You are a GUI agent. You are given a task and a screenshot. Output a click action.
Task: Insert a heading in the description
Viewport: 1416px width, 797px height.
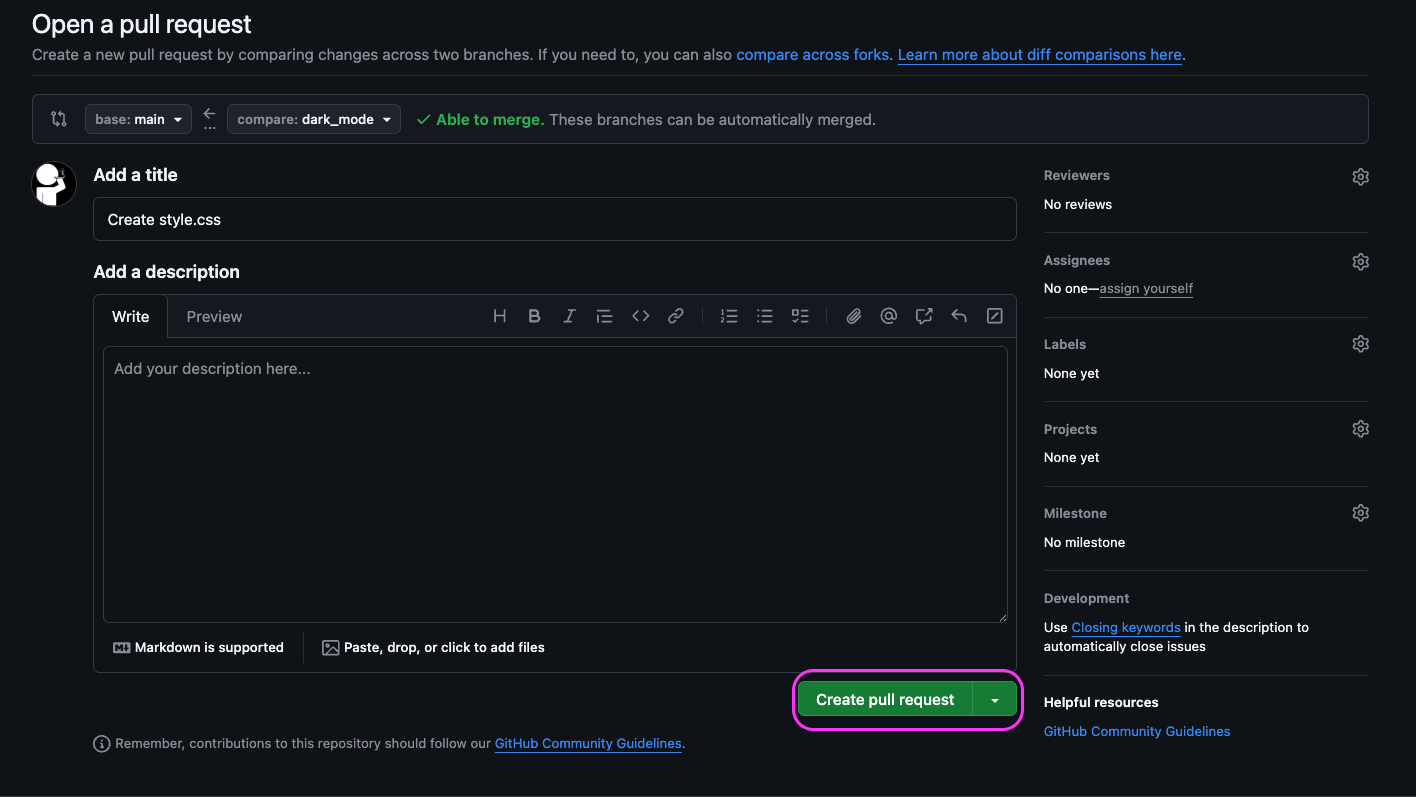click(499, 315)
